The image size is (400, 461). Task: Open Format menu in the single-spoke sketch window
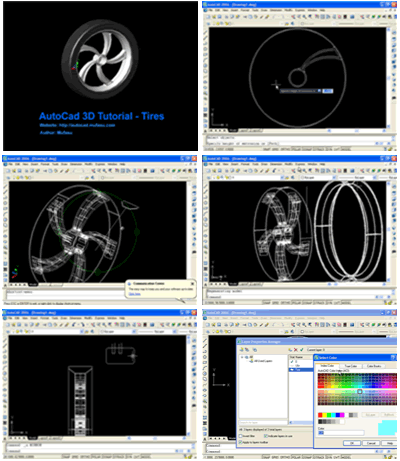point(245,10)
